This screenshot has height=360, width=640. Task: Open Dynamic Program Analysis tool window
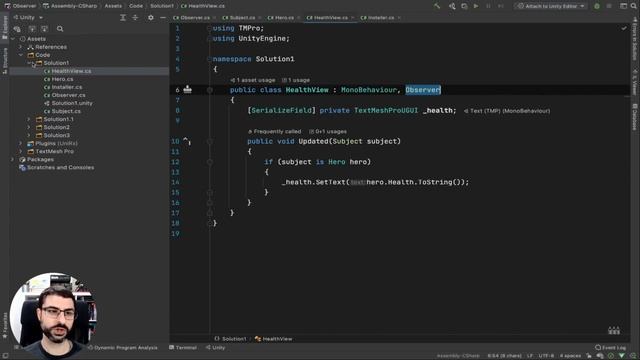coord(122,347)
